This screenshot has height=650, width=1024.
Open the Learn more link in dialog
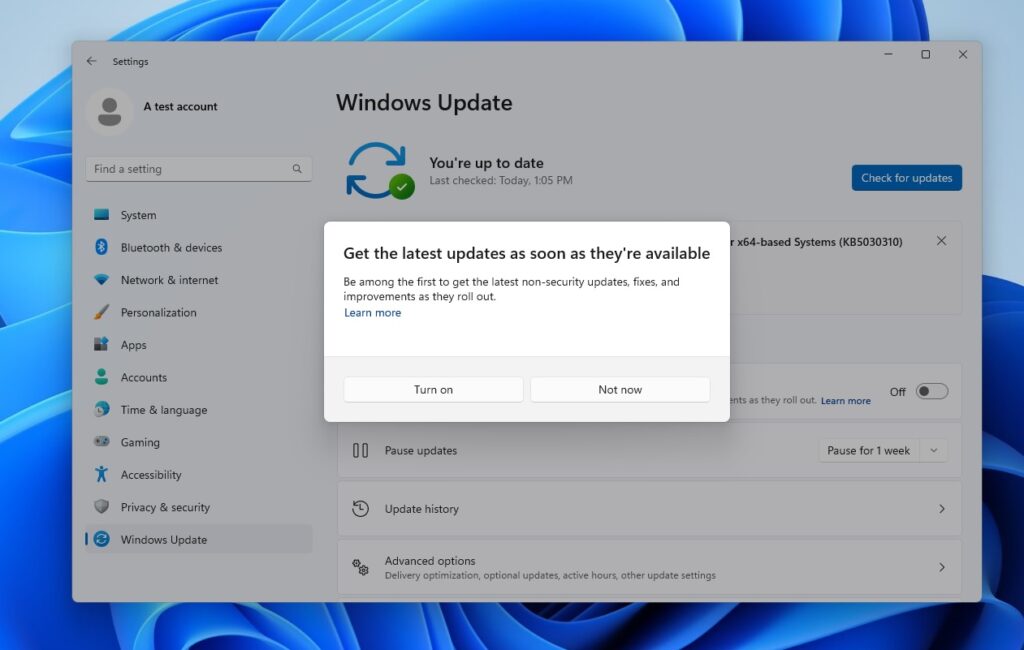372,312
